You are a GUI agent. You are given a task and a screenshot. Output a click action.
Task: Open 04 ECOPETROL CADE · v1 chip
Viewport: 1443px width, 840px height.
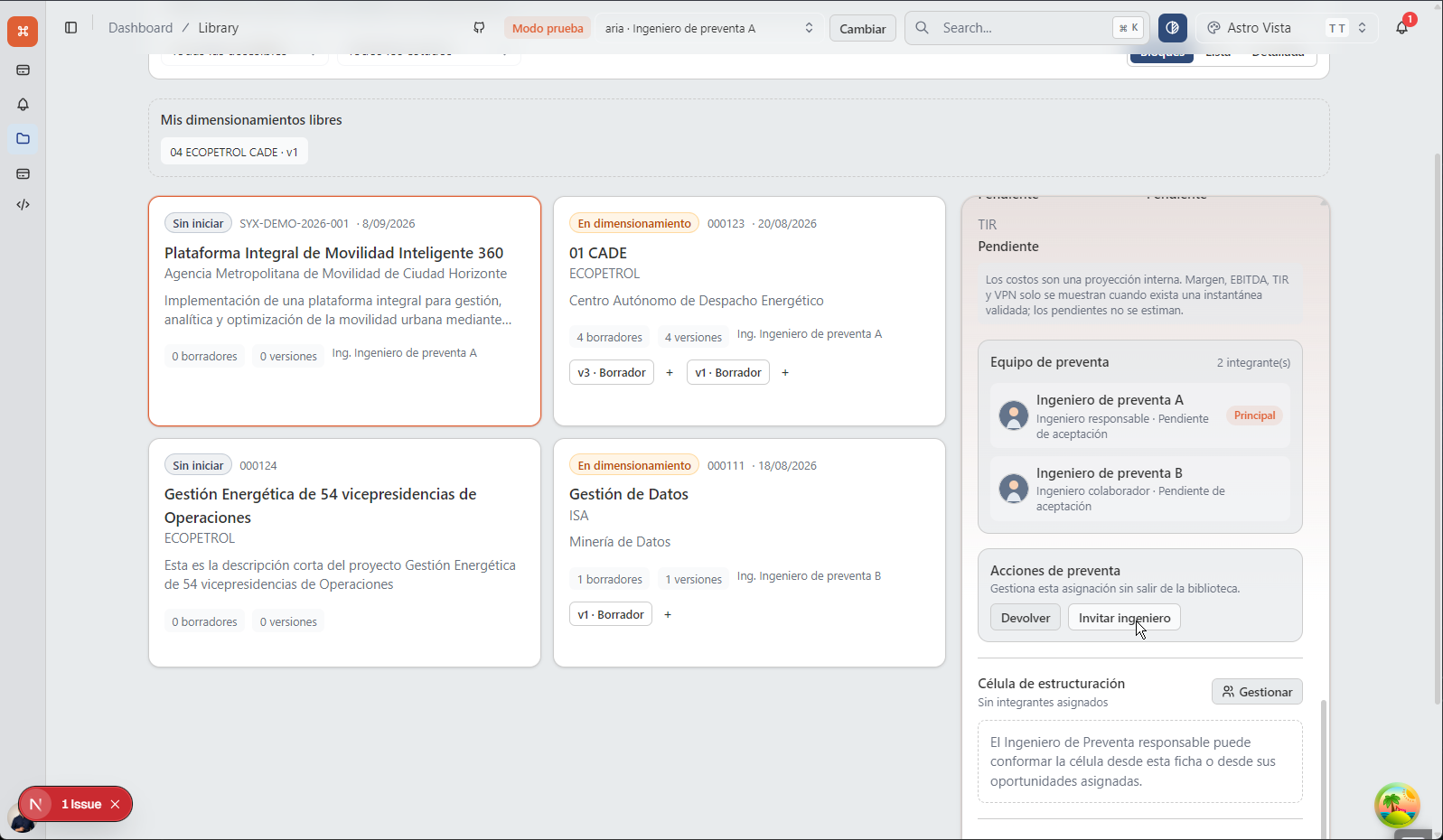[x=234, y=152]
